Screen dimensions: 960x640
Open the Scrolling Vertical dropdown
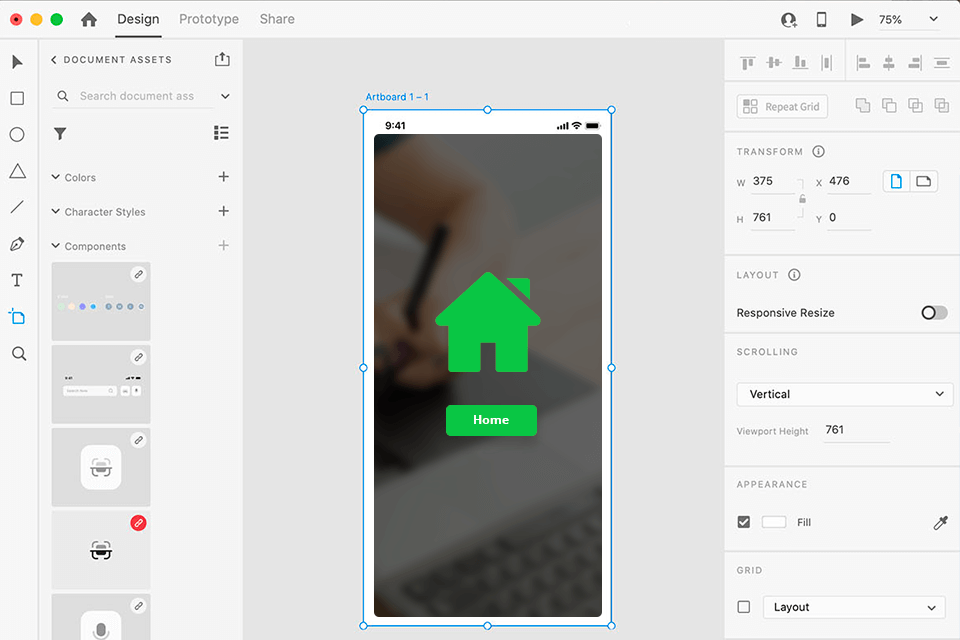click(x=845, y=394)
